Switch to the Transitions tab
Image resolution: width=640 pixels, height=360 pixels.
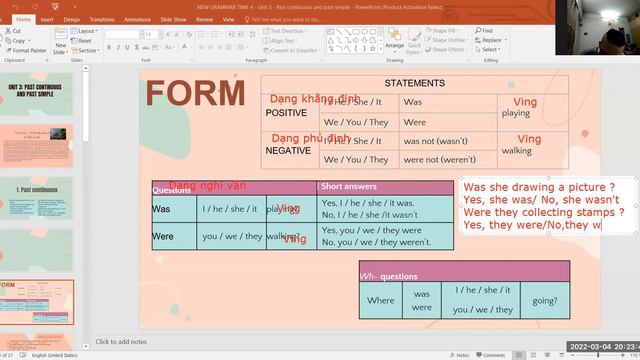pos(102,20)
